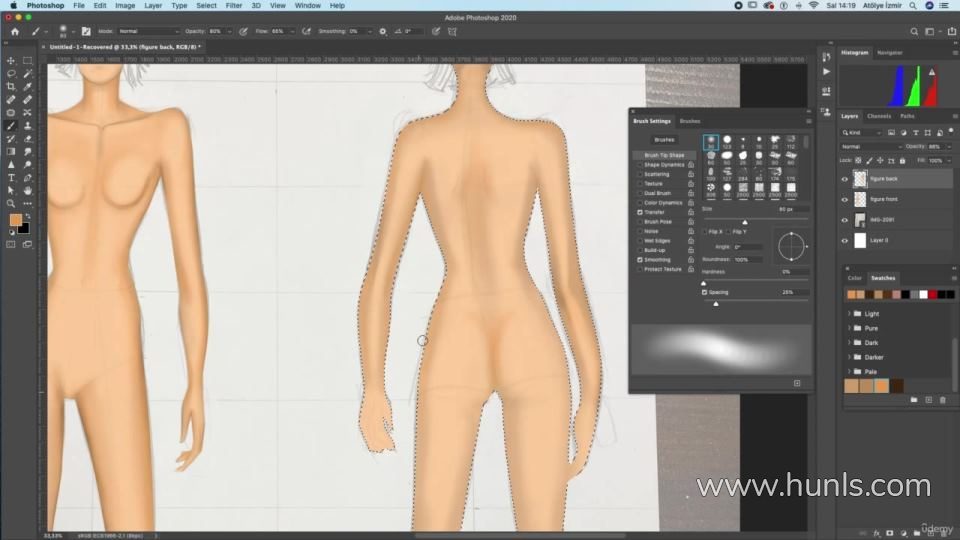Select the Lasso tool

coord(11,74)
